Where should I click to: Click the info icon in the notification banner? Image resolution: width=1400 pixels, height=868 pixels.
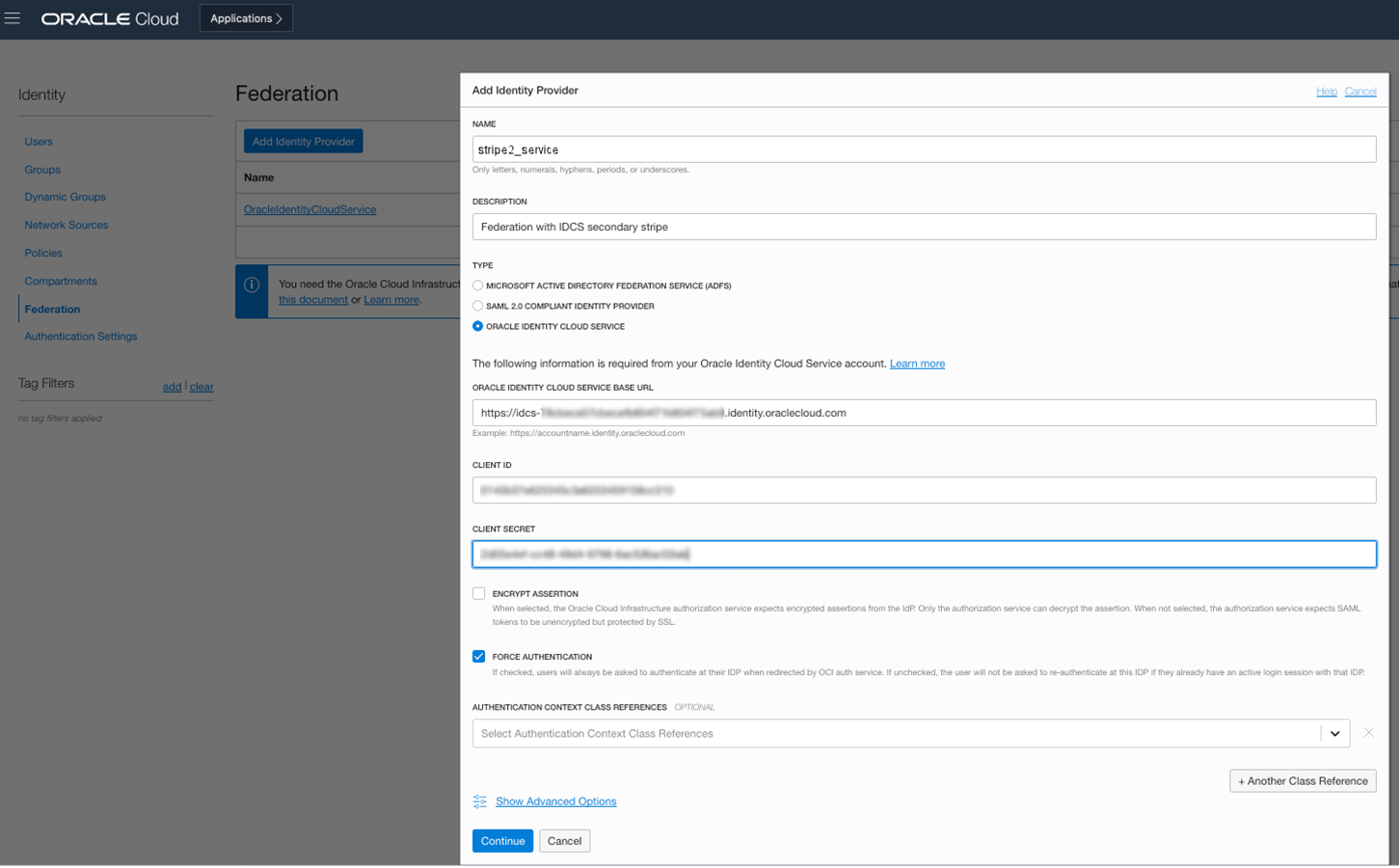253,285
